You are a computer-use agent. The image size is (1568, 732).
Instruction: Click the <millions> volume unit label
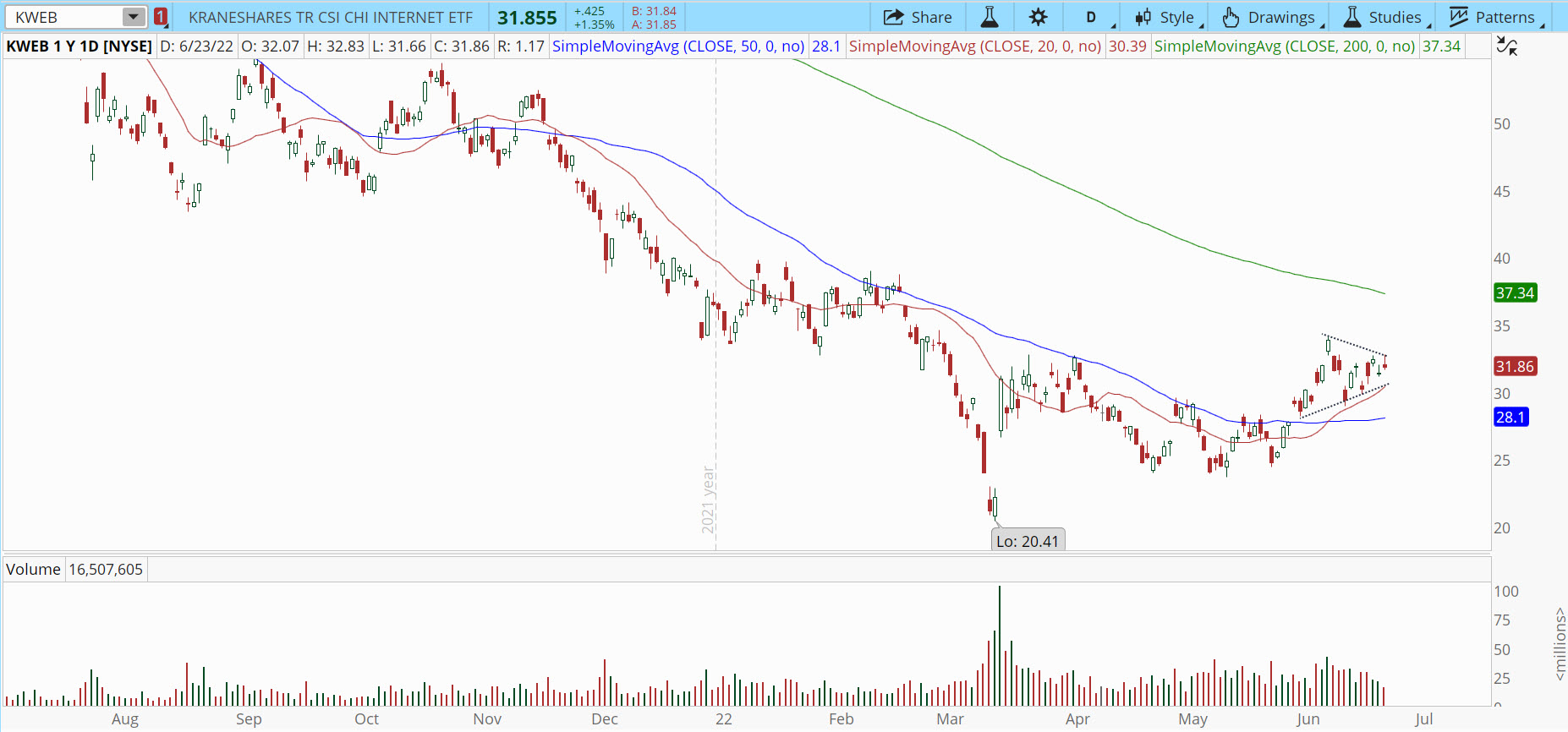(x=1560, y=644)
